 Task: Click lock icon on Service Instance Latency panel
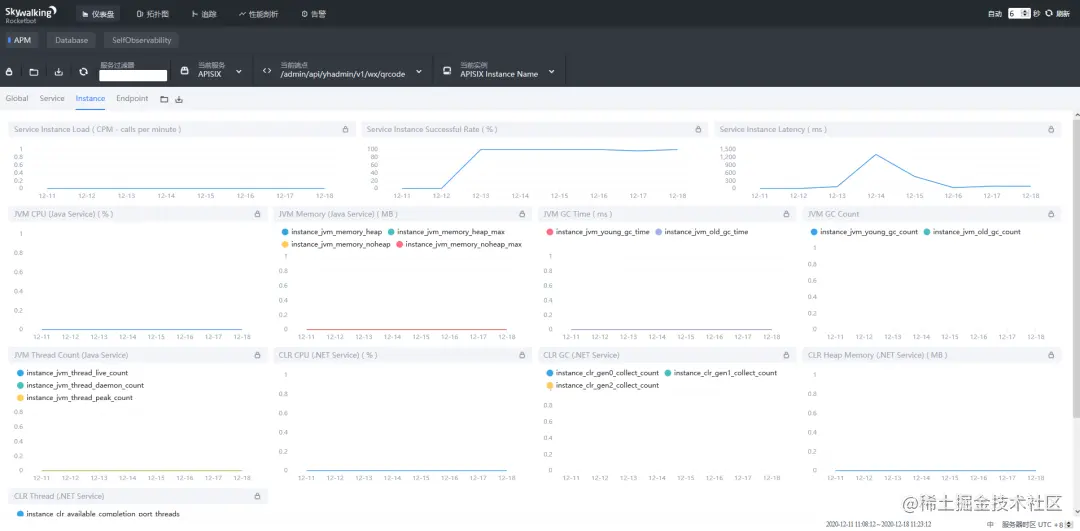pos(1050,129)
